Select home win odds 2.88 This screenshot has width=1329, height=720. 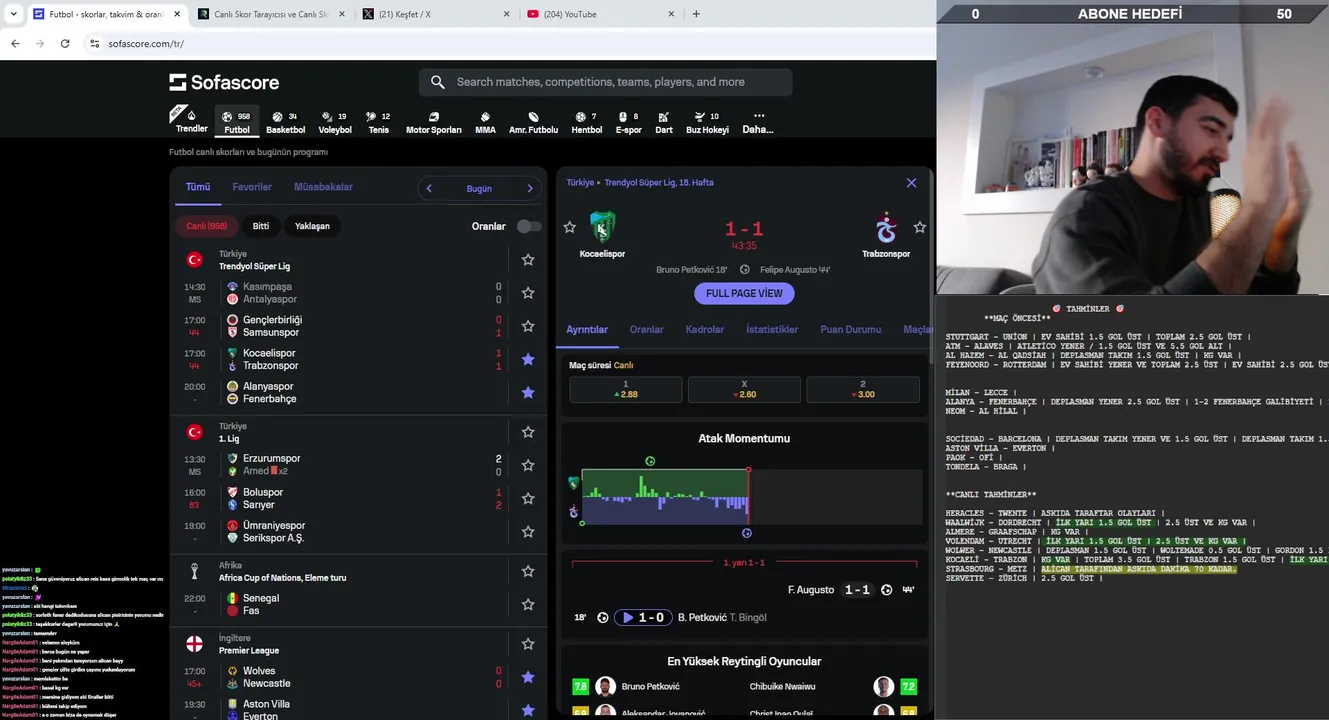pyautogui.click(x=626, y=389)
